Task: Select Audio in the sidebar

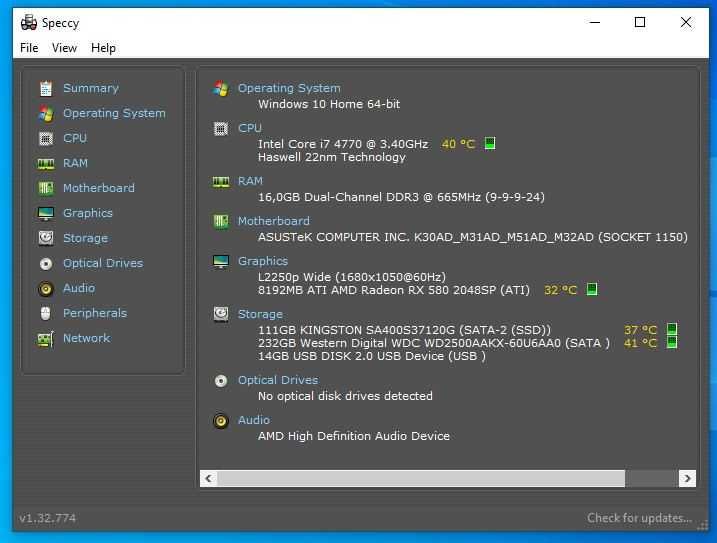Action: pos(79,288)
